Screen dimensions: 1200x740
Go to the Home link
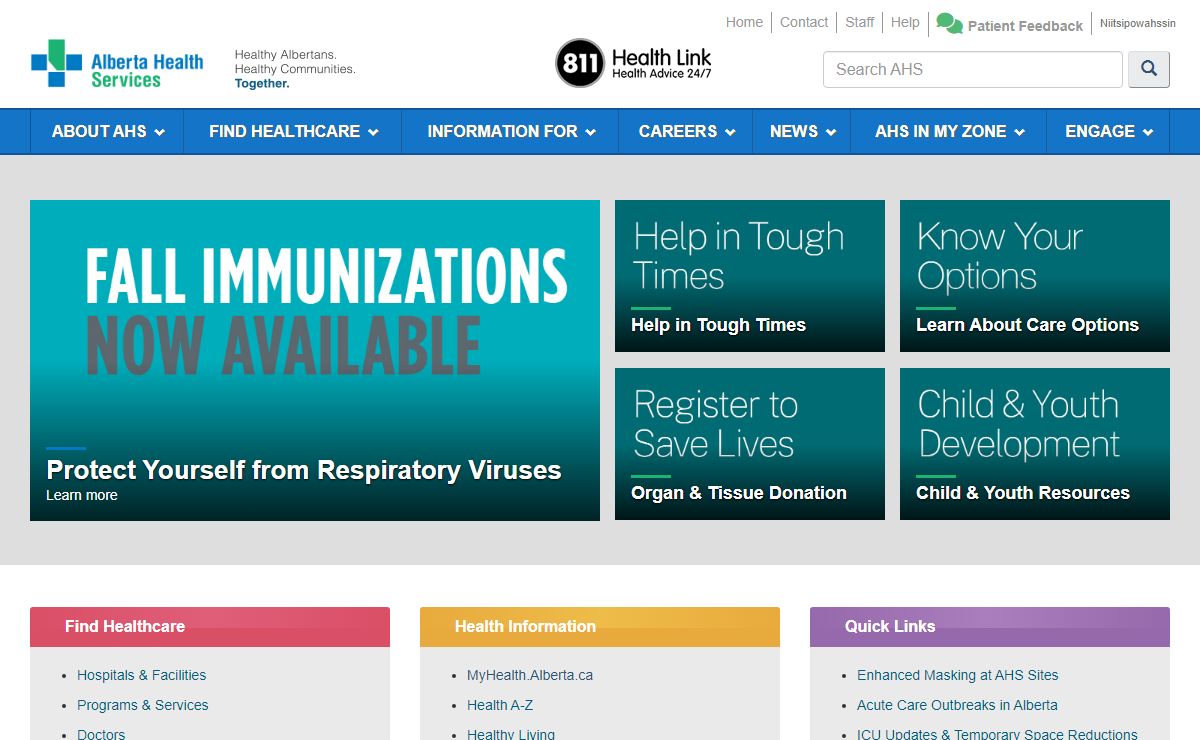[x=744, y=22]
